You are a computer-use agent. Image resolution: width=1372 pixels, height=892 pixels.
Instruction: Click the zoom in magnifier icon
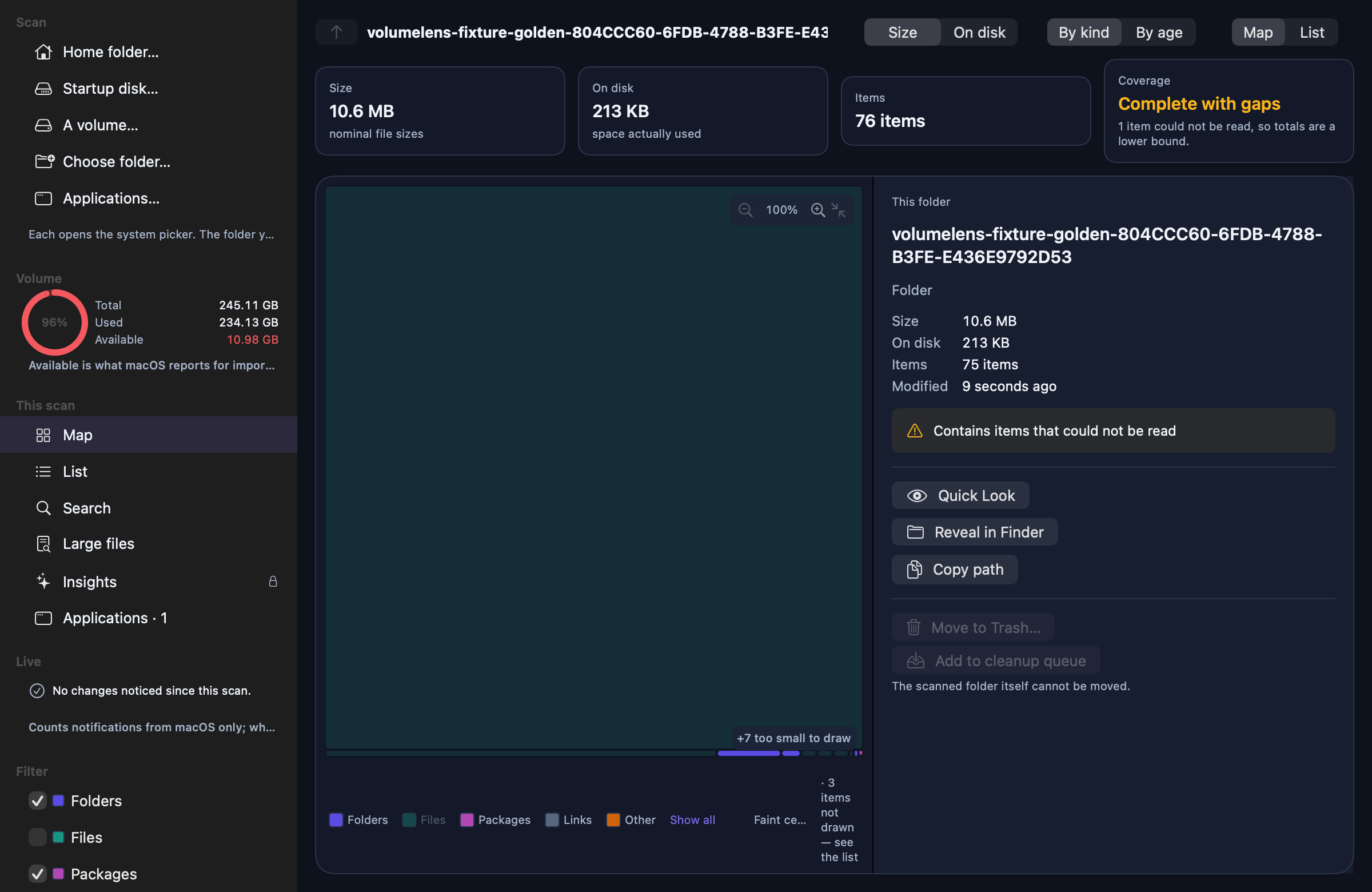tap(817, 210)
